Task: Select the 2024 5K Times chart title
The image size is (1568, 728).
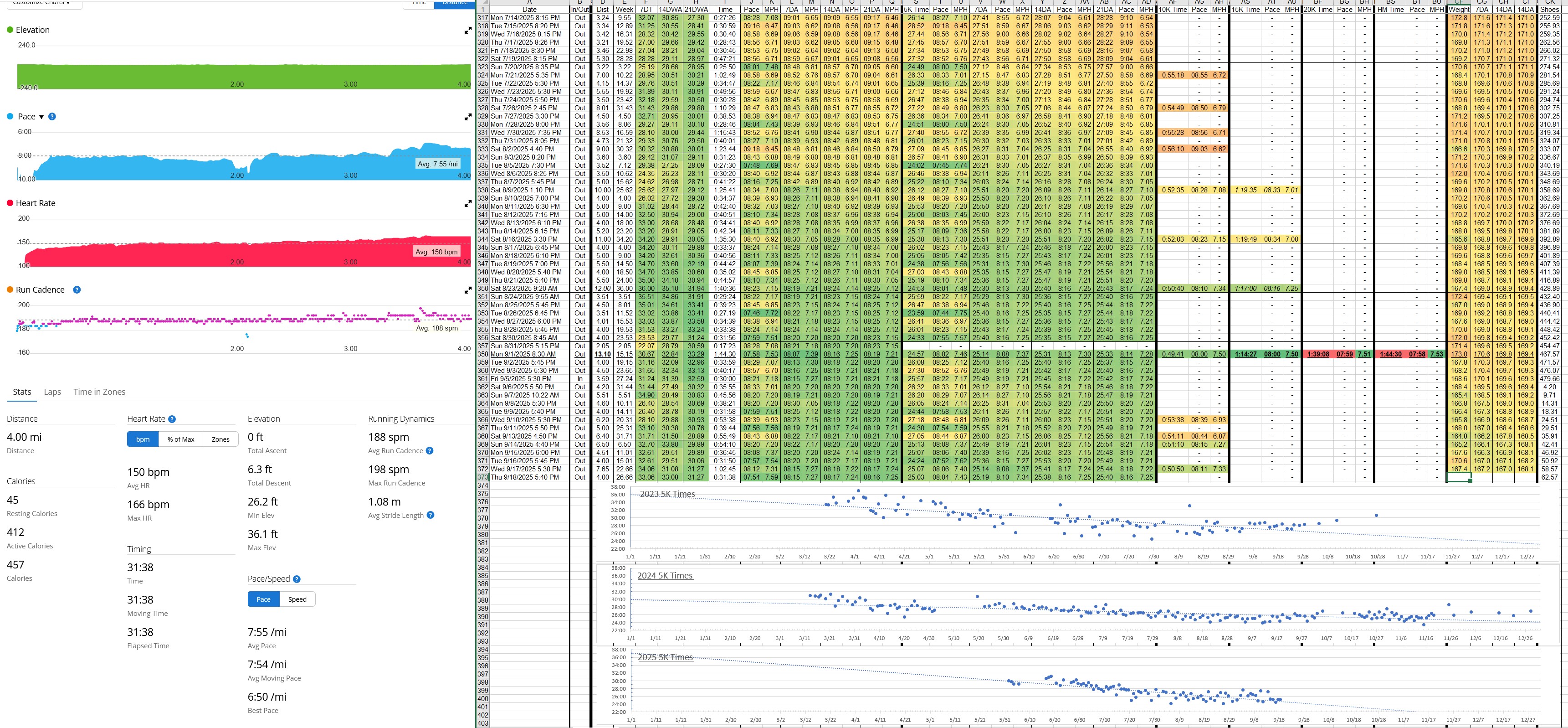Action: [665, 575]
